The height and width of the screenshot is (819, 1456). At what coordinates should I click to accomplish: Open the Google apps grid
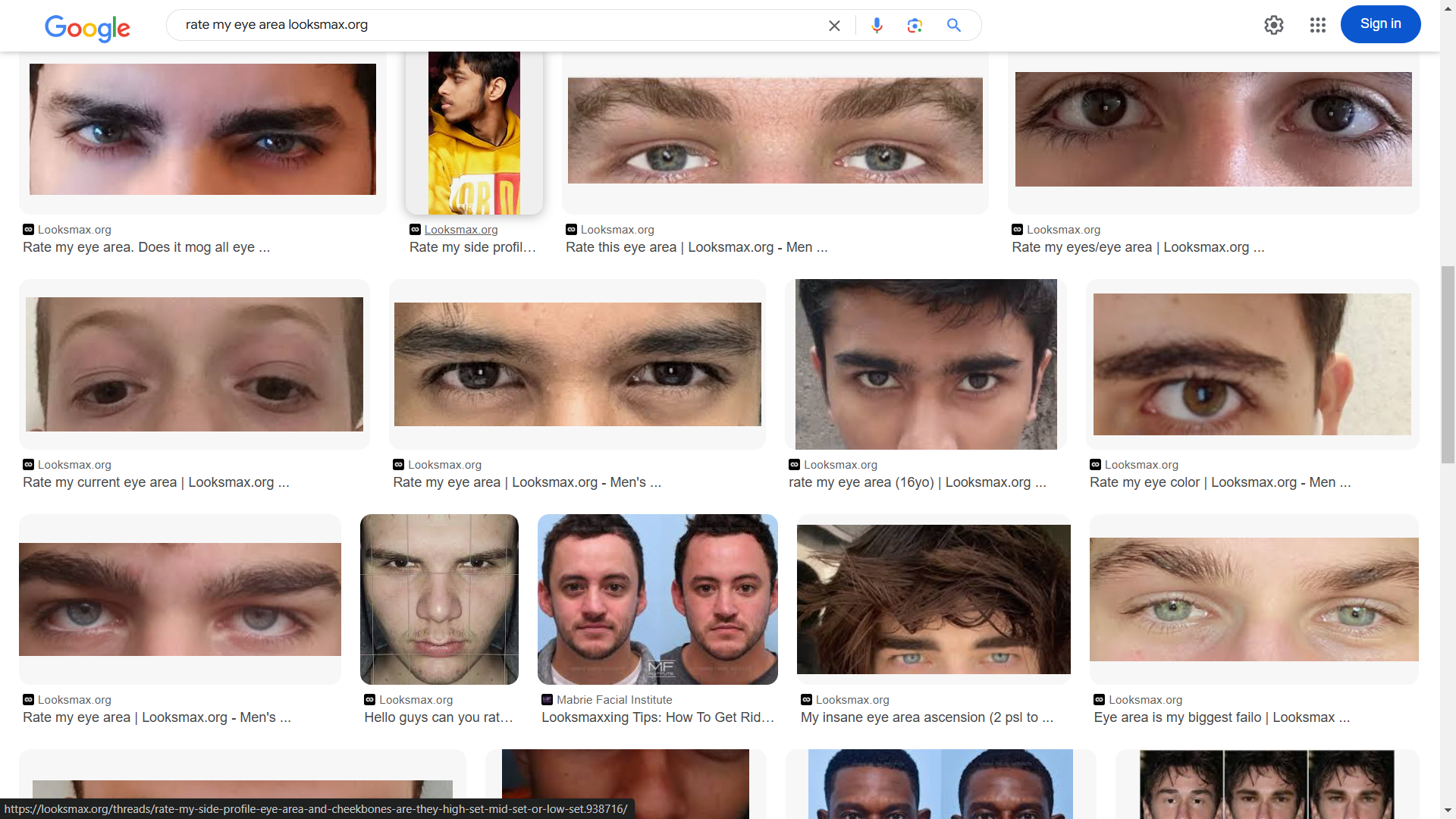[x=1318, y=25]
